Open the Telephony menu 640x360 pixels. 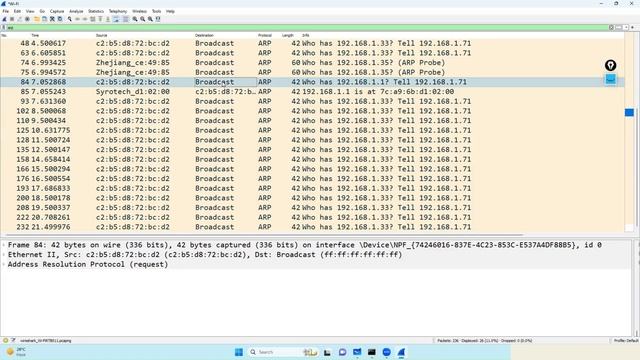118,11
